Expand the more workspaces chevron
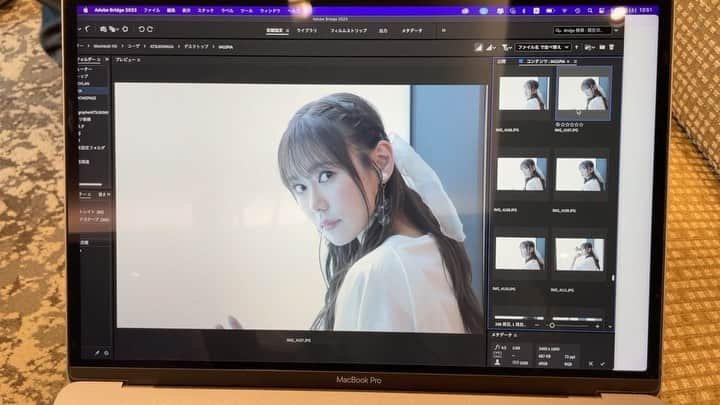Viewport: 720px width, 405px height. [x=444, y=30]
